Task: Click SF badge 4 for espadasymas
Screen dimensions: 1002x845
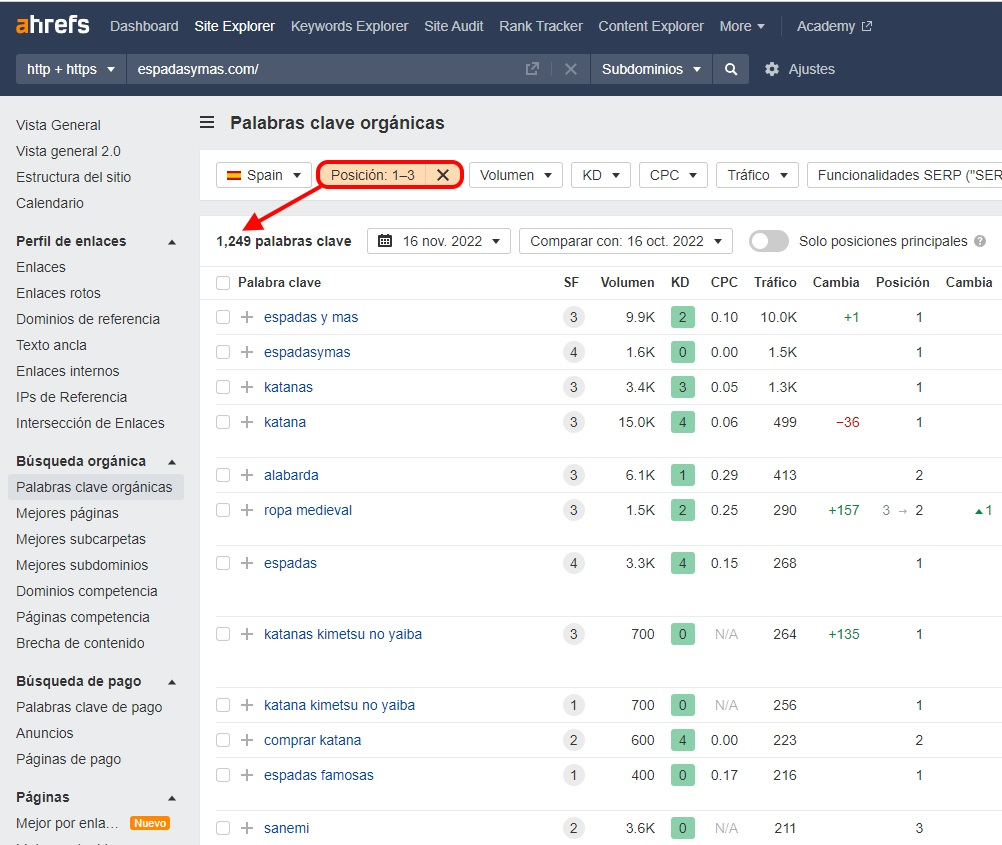Action: [x=574, y=352]
